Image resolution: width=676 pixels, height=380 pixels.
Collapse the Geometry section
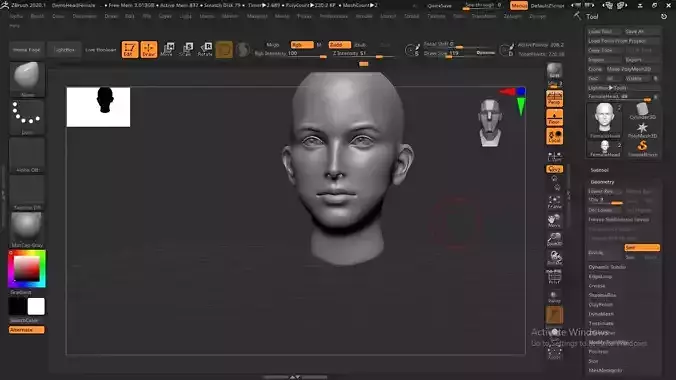coord(602,182)
